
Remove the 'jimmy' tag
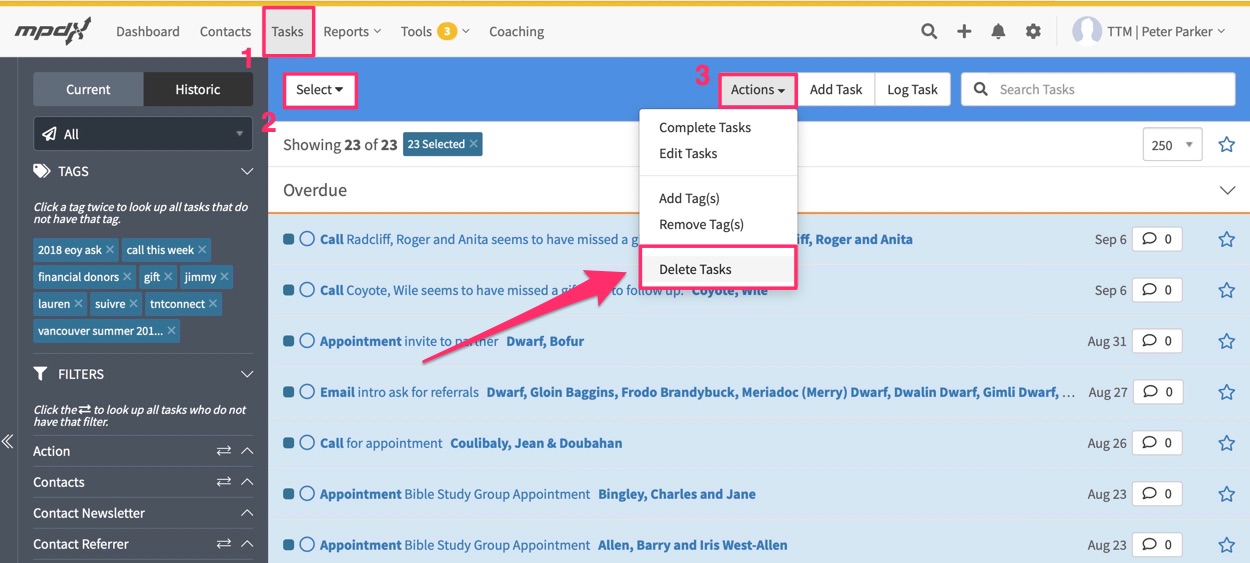(224, 277)
